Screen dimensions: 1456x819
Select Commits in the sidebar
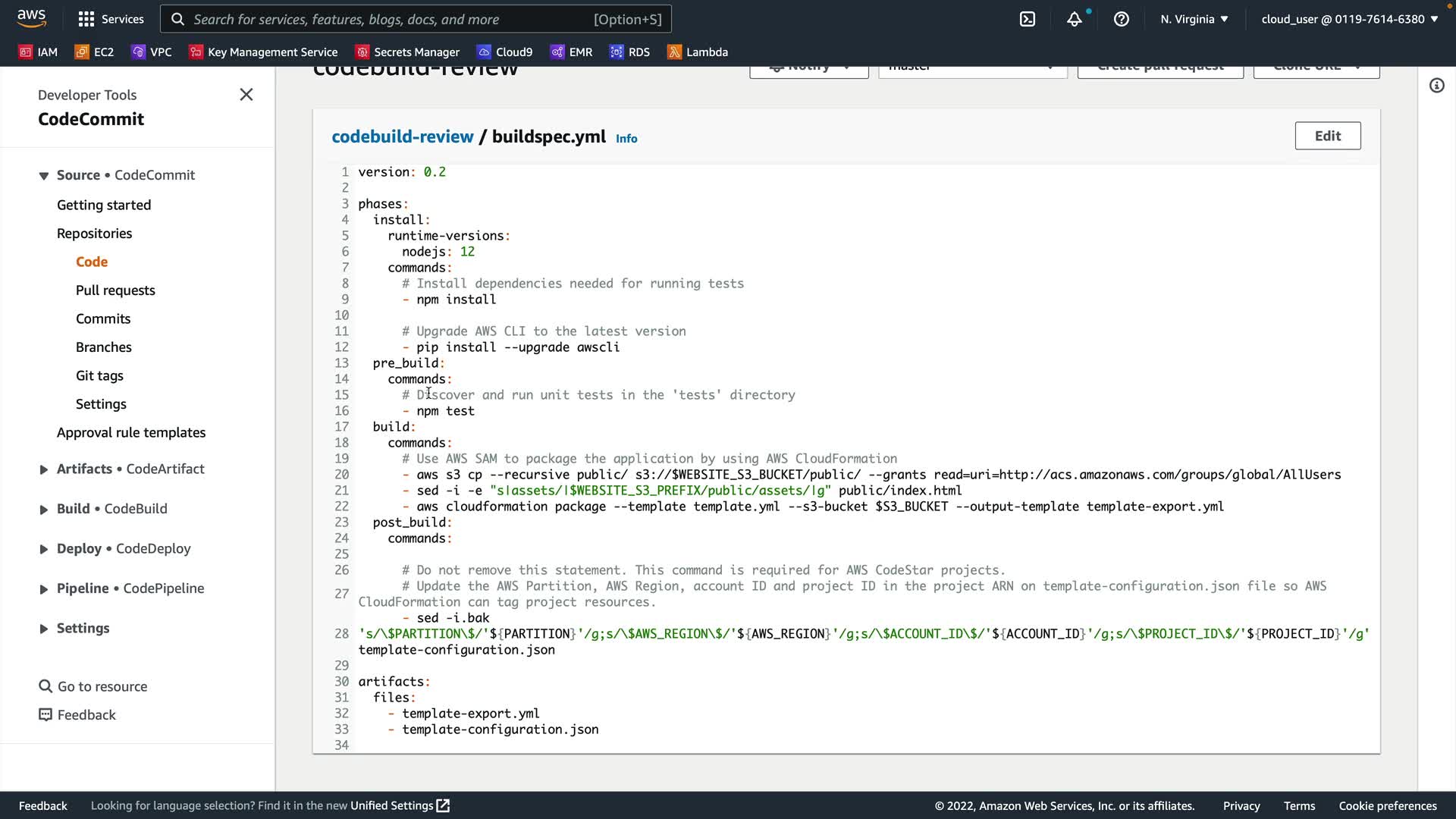click(103, 318)
